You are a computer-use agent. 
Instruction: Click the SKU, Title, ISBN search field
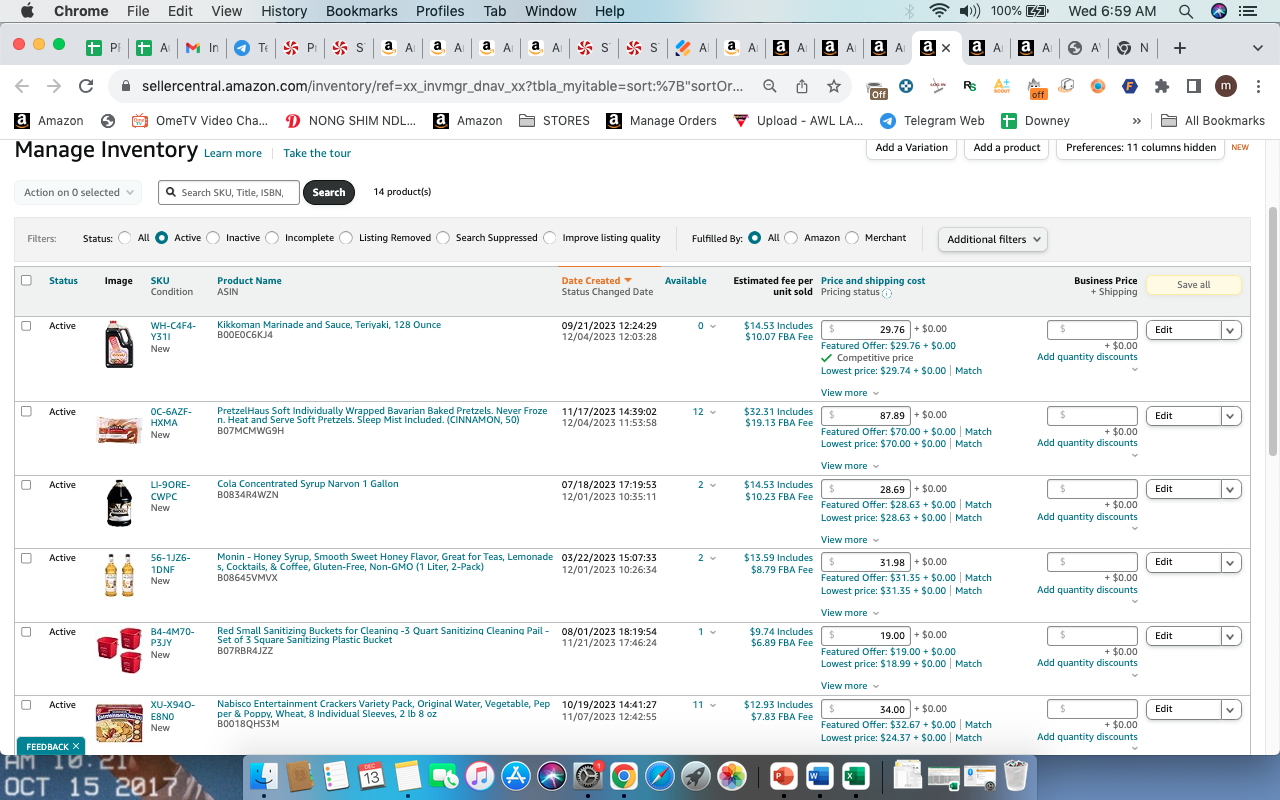[x=229, y=192]
